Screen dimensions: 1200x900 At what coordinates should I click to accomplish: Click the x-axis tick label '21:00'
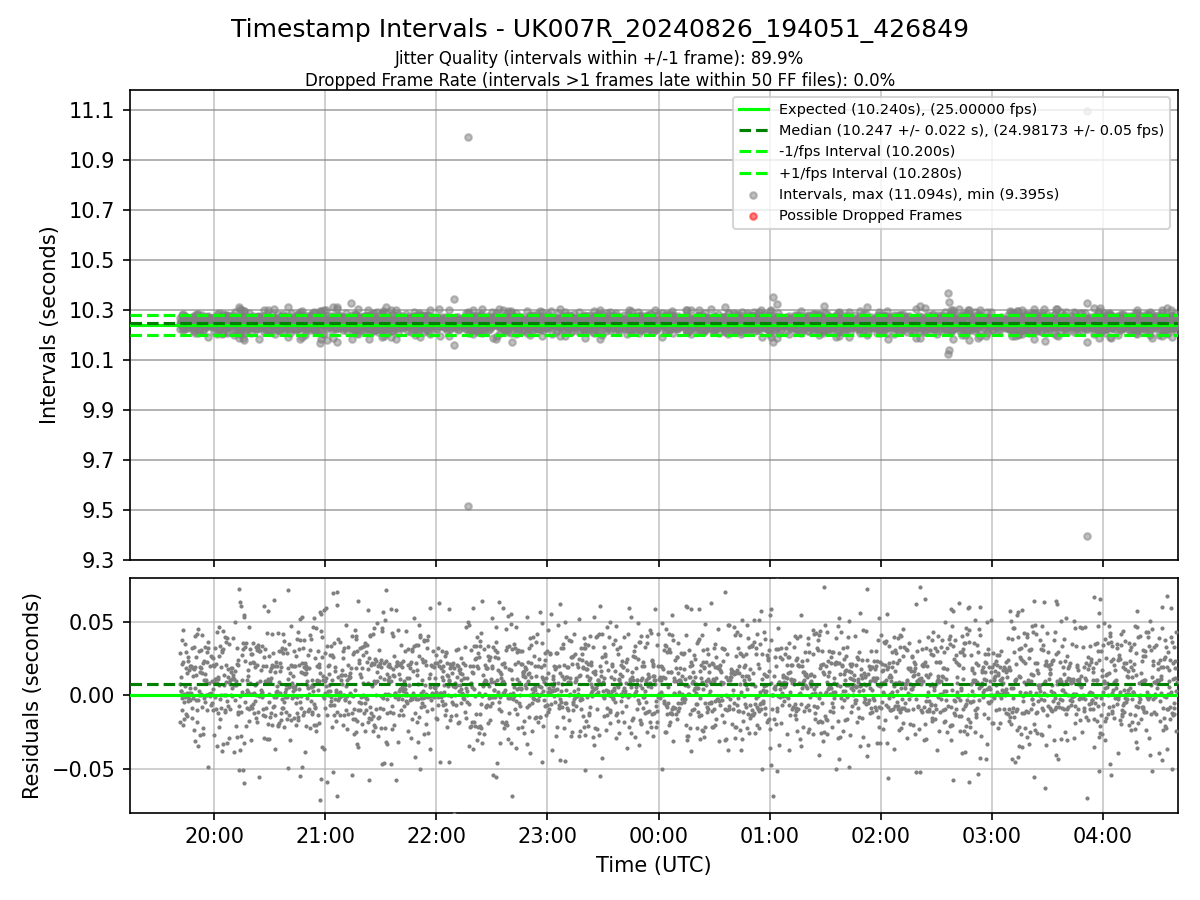[x=324, y=835]
